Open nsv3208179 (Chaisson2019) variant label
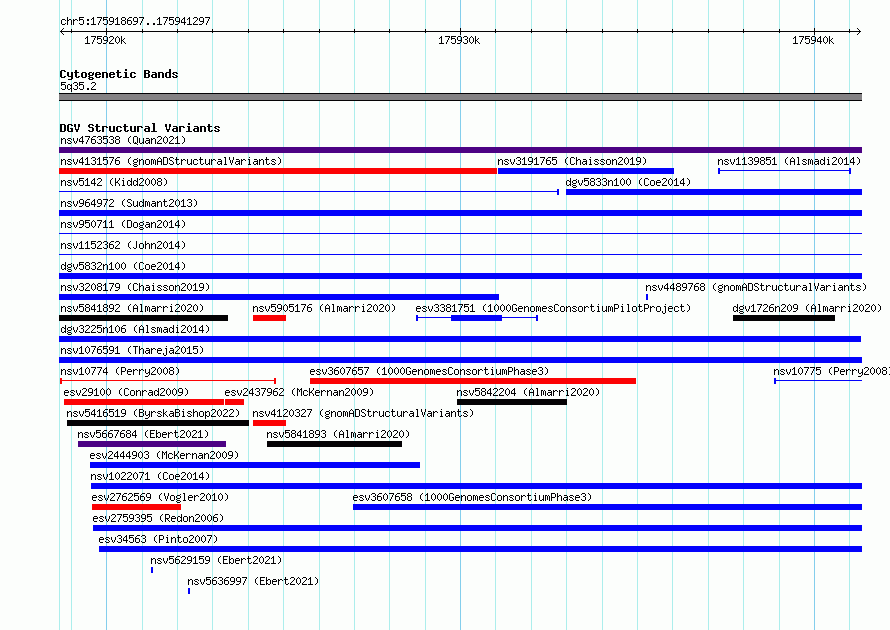Viewport: 890px width, 630px height. (135, 287)
